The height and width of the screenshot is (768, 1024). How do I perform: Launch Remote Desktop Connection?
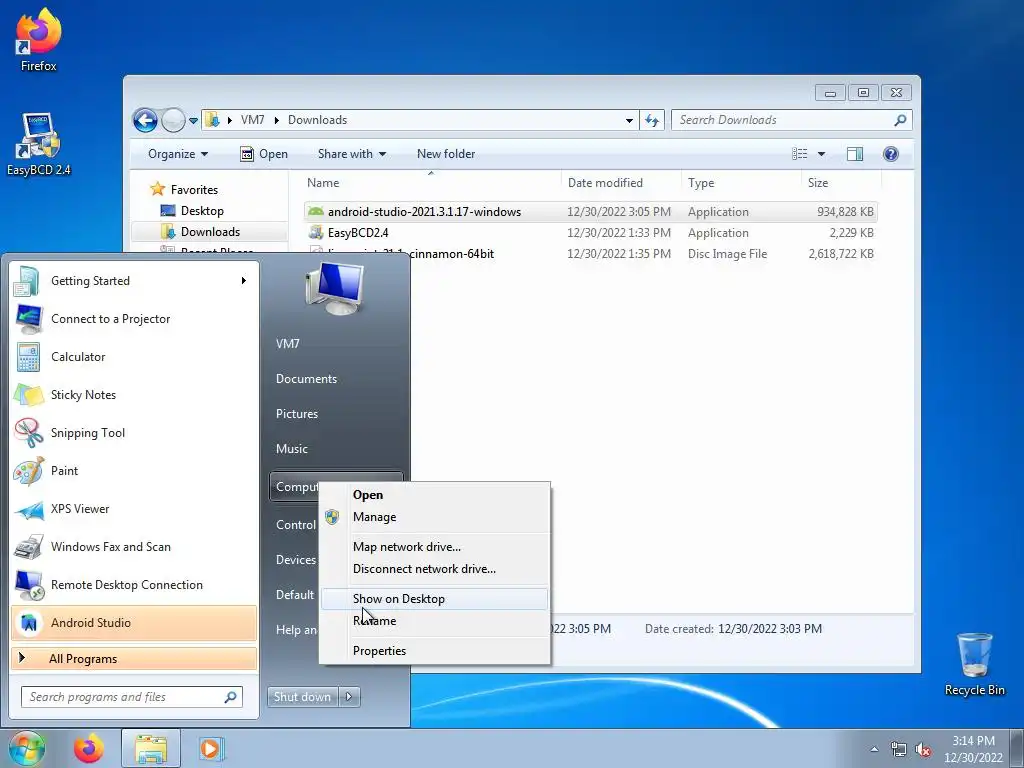point(134,584)
